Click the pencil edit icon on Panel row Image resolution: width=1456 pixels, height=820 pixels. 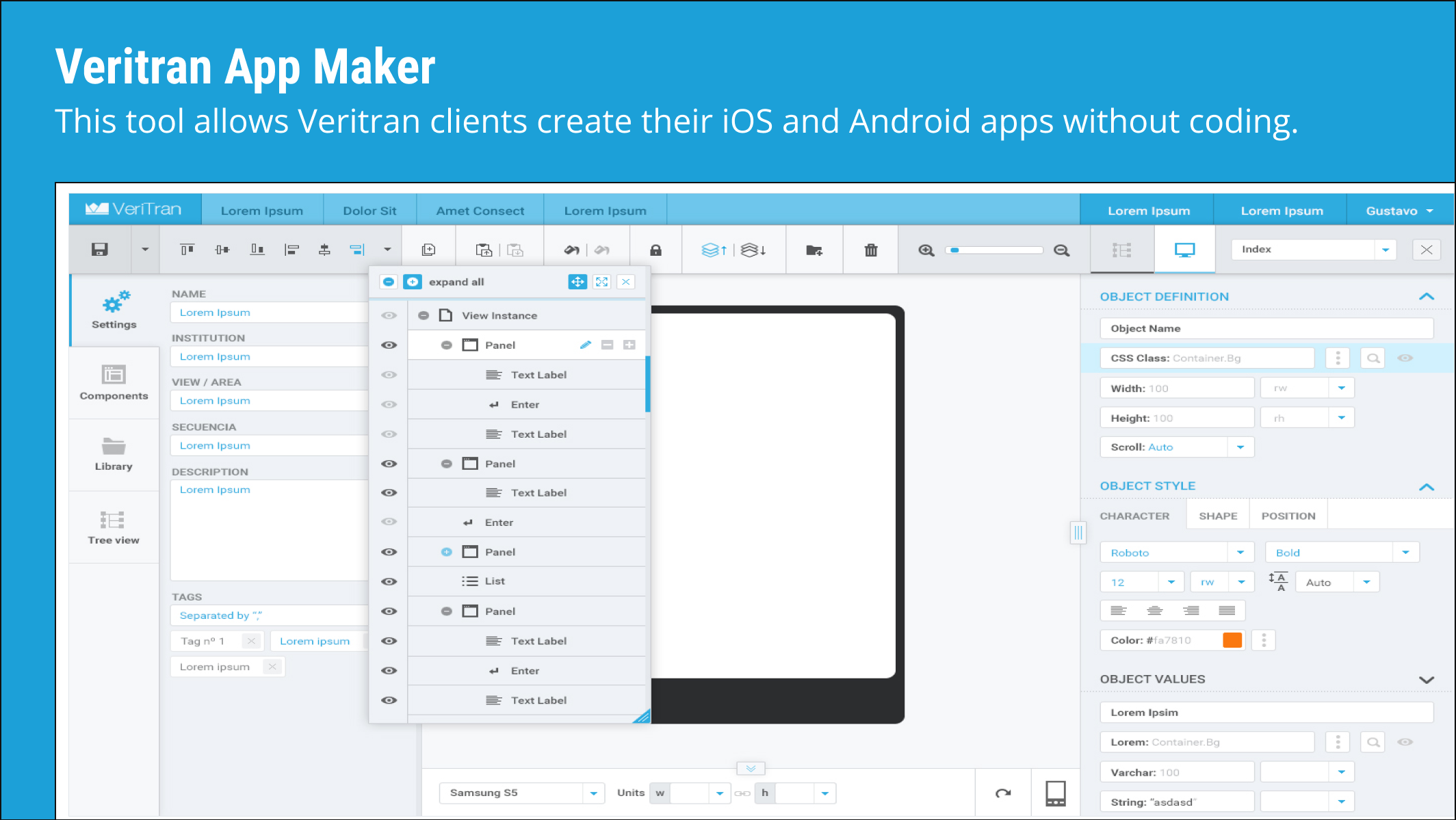click(x=586, y=345)
